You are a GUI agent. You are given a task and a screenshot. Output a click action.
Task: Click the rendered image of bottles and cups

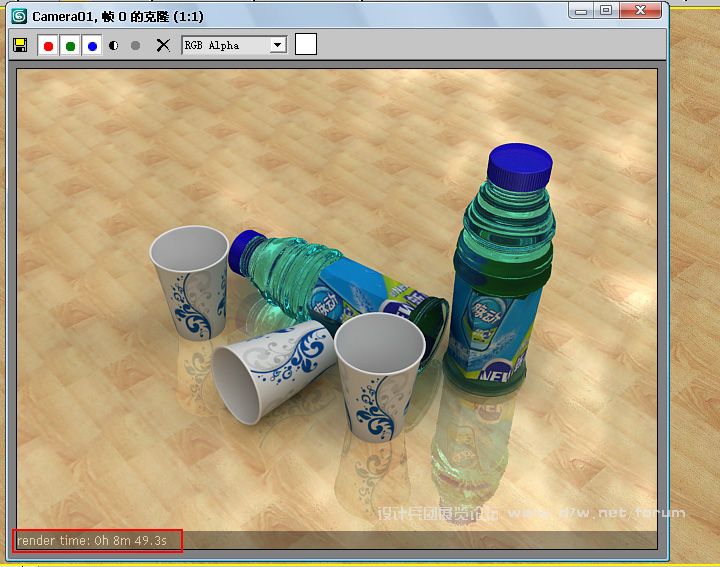click(x=337, y=309)
